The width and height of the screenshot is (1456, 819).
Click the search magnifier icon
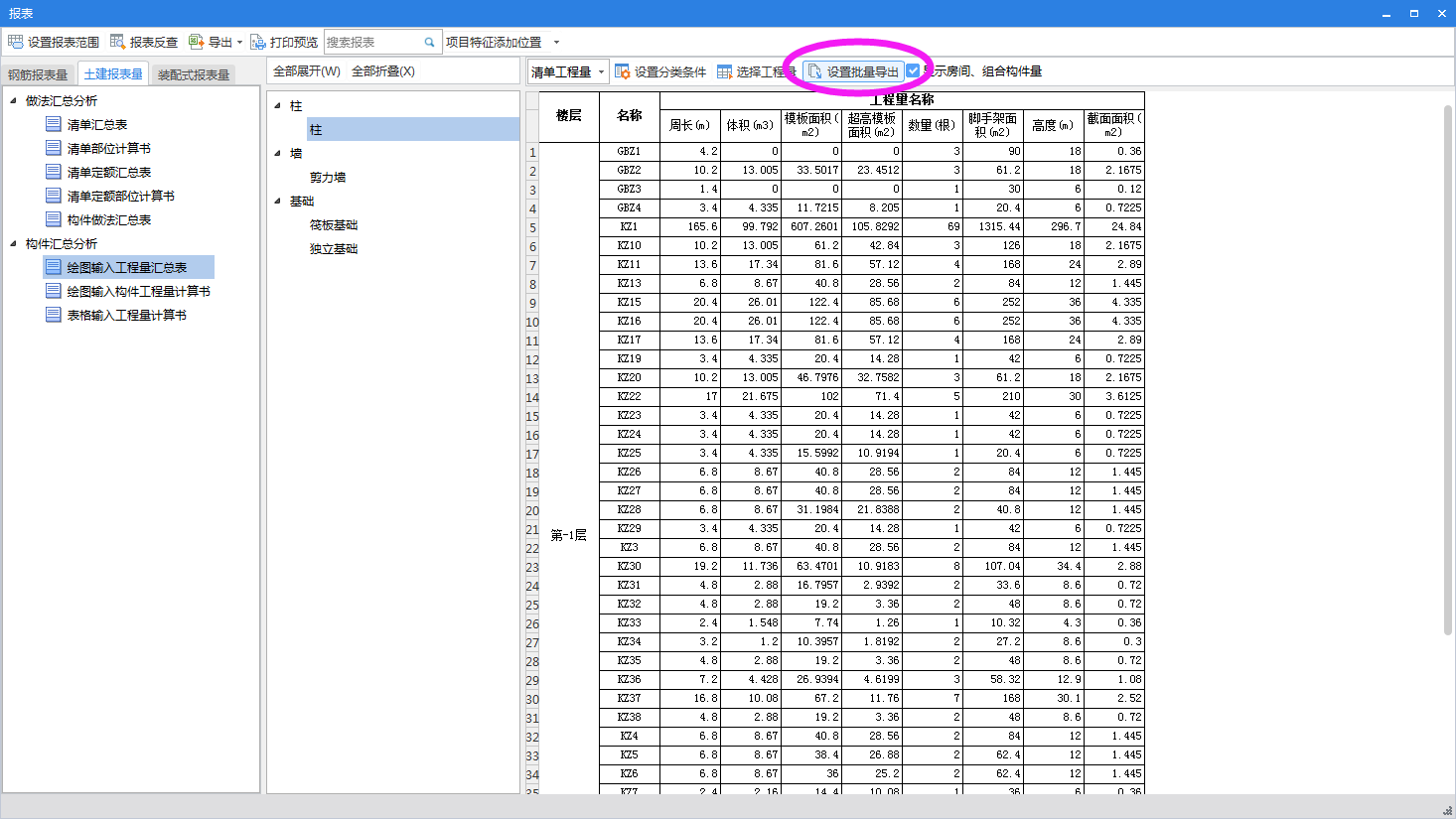click(x=429, y=42)
